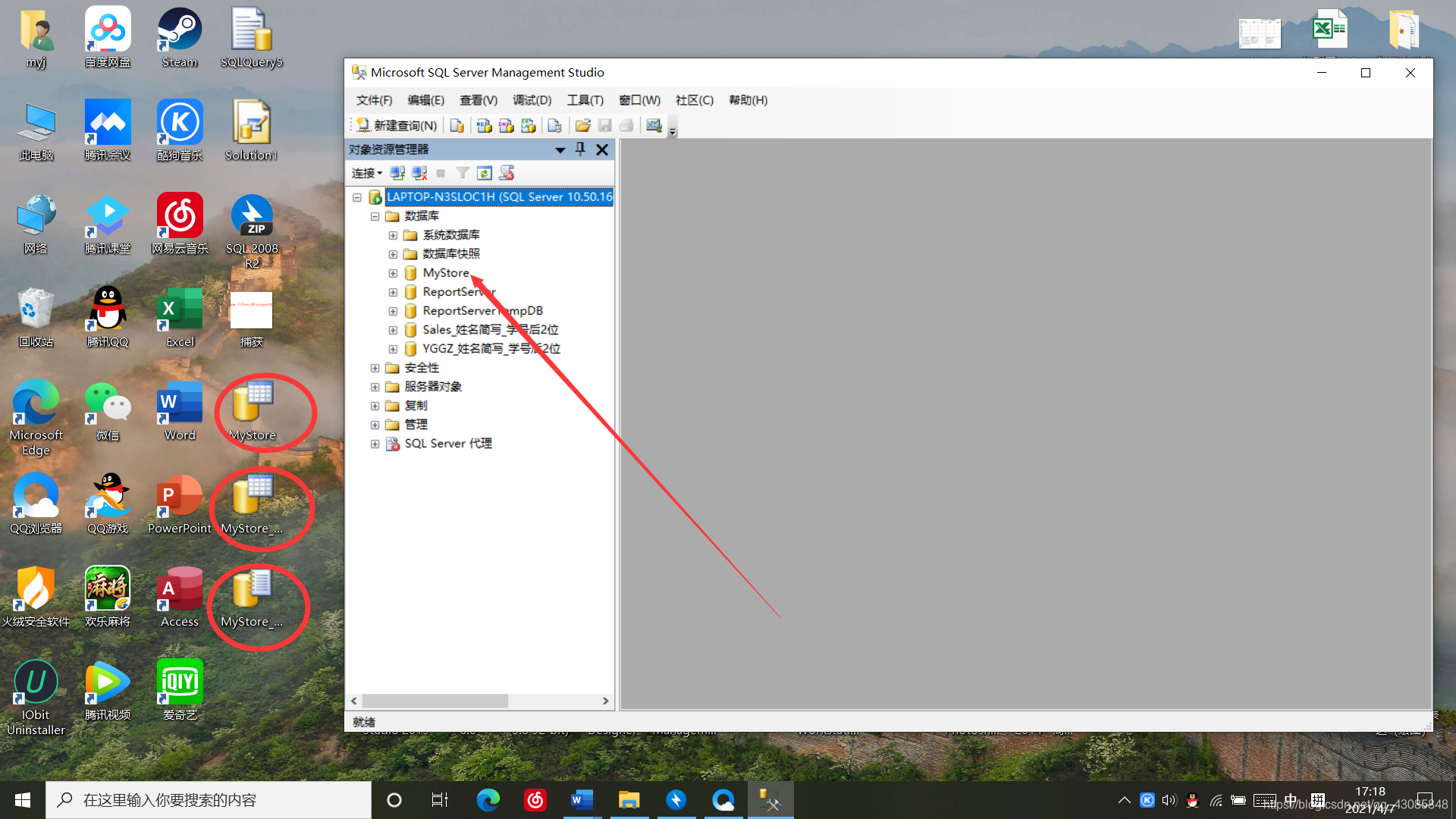Click the Disconnect icon in toolbar
Viewport: 1456px width, 819px height.
coord(419,172)
